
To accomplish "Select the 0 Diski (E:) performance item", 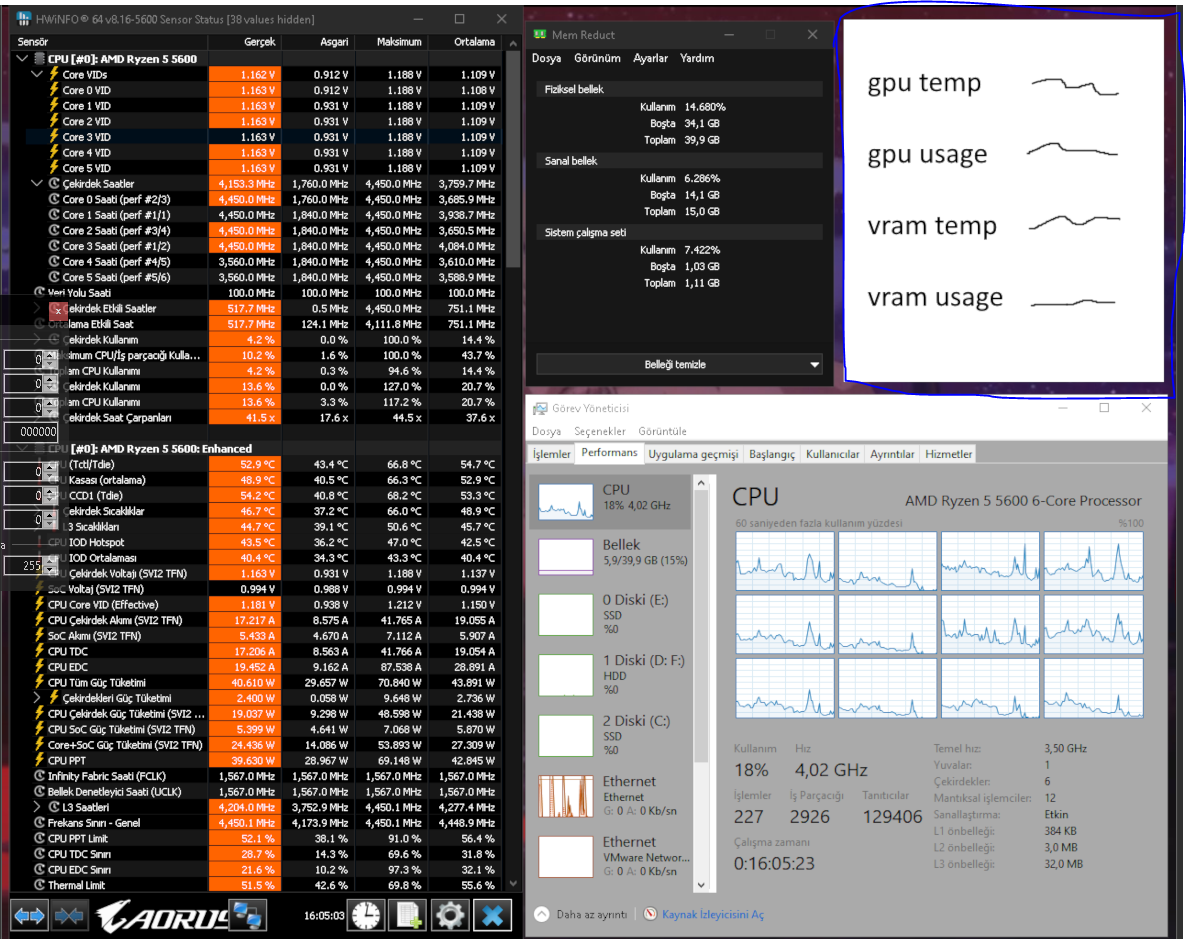I will click(611, 614).
